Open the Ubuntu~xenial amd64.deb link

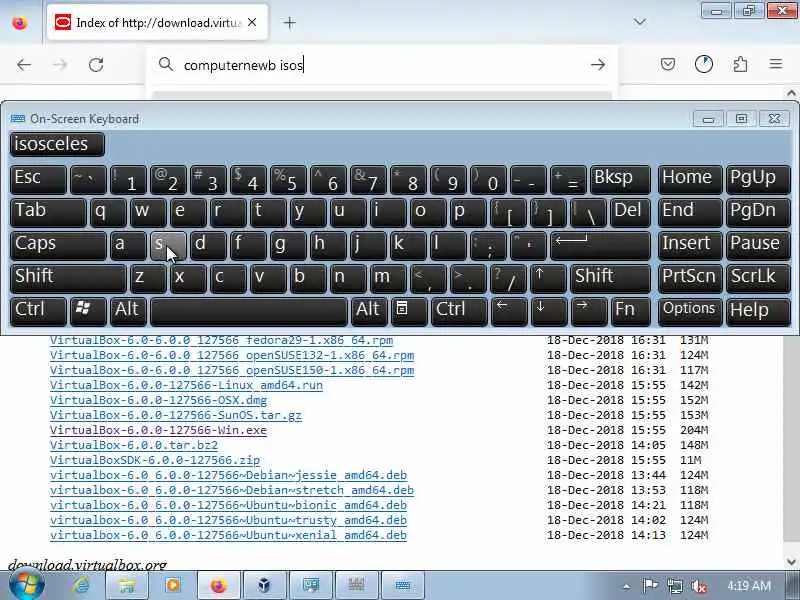click(x=228, y=535)
